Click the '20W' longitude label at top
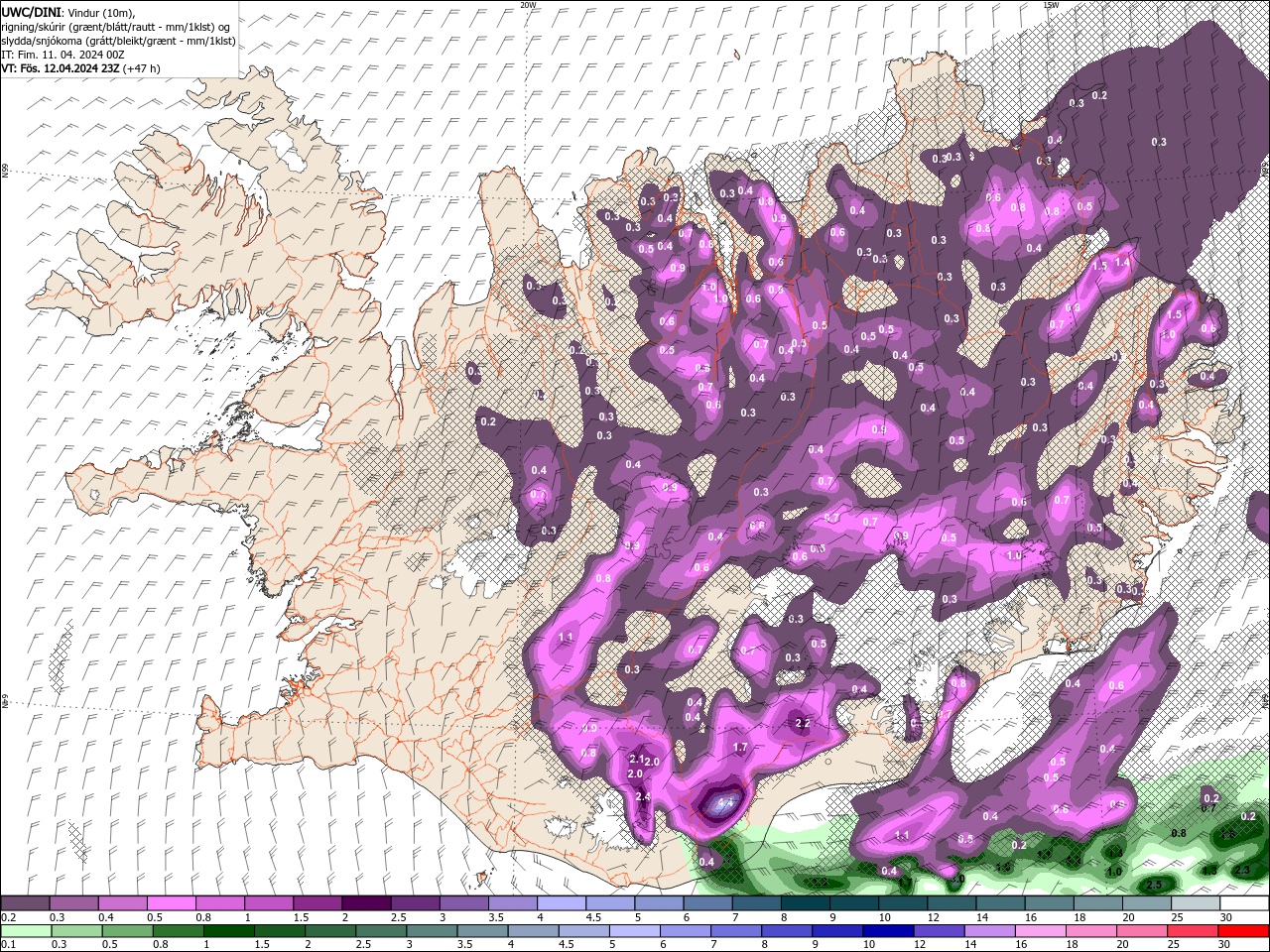The width and height of the screenshot is (1270, 952). coord(529,5)
